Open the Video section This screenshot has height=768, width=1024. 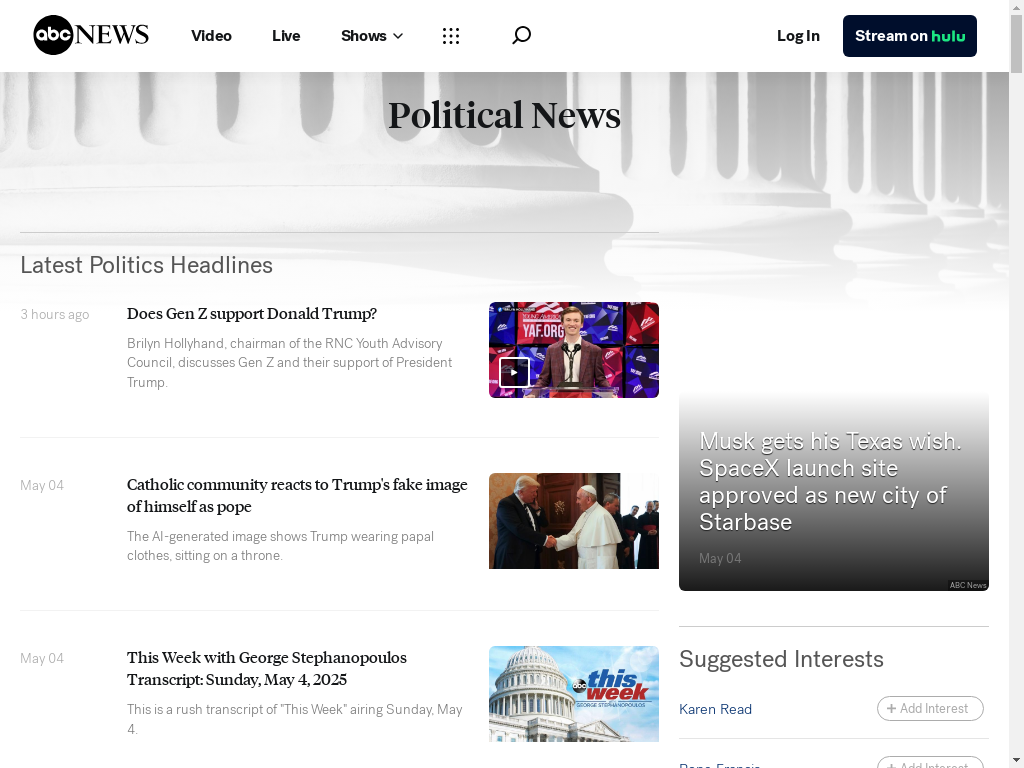coord(211,36)
